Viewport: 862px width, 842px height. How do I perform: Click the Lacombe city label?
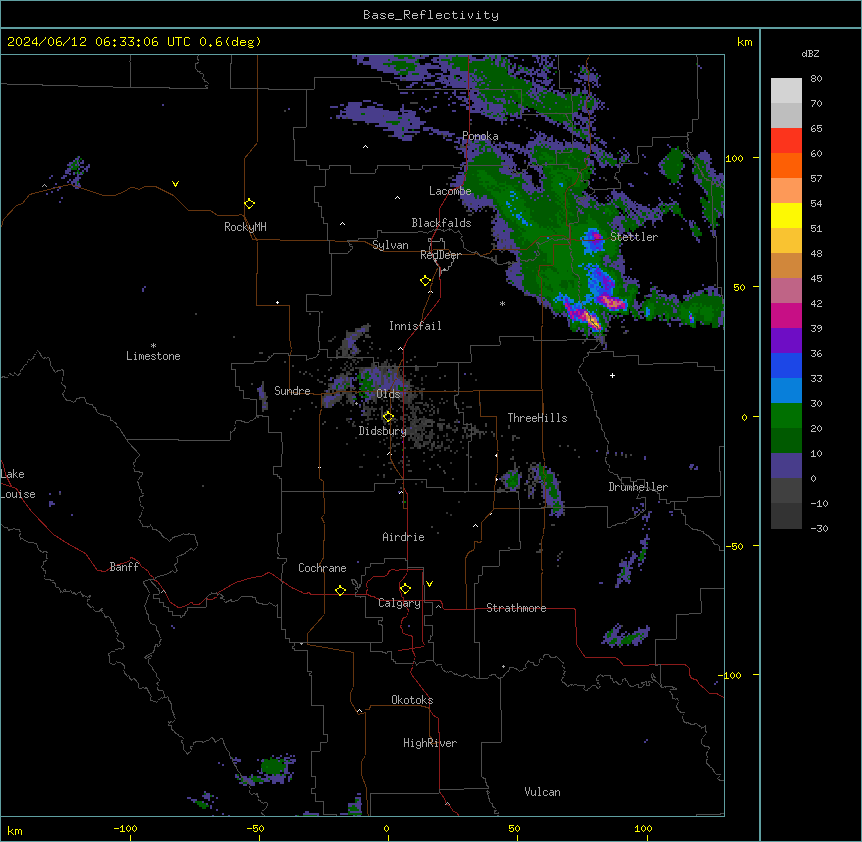[450, 191]
